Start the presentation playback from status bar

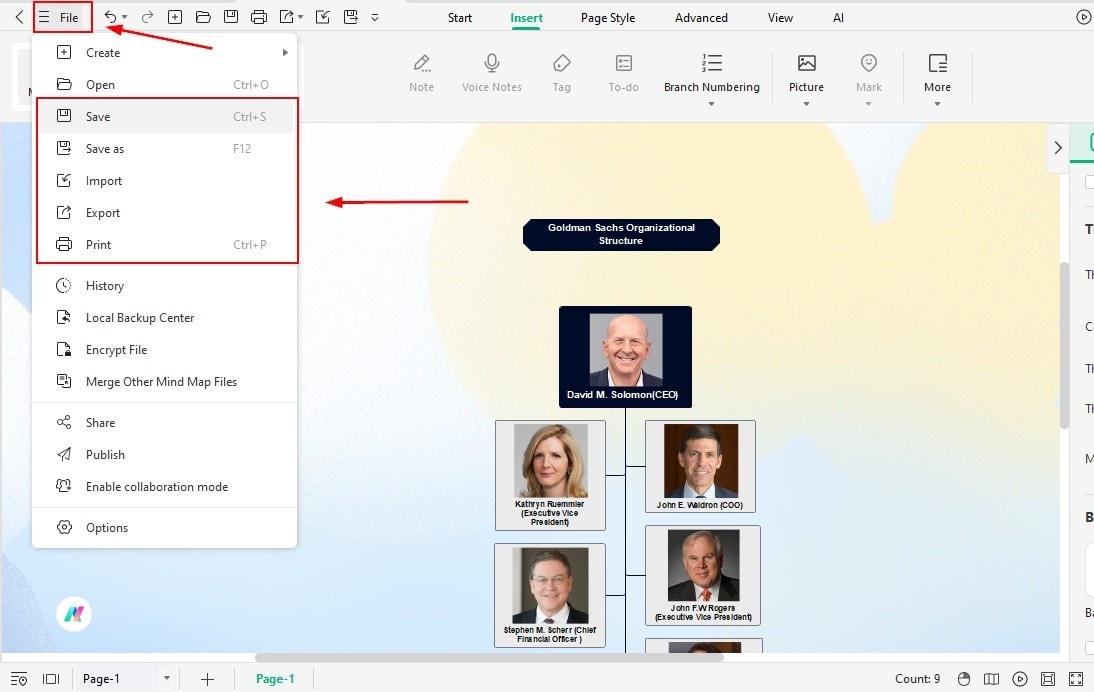click(1020, 678)
